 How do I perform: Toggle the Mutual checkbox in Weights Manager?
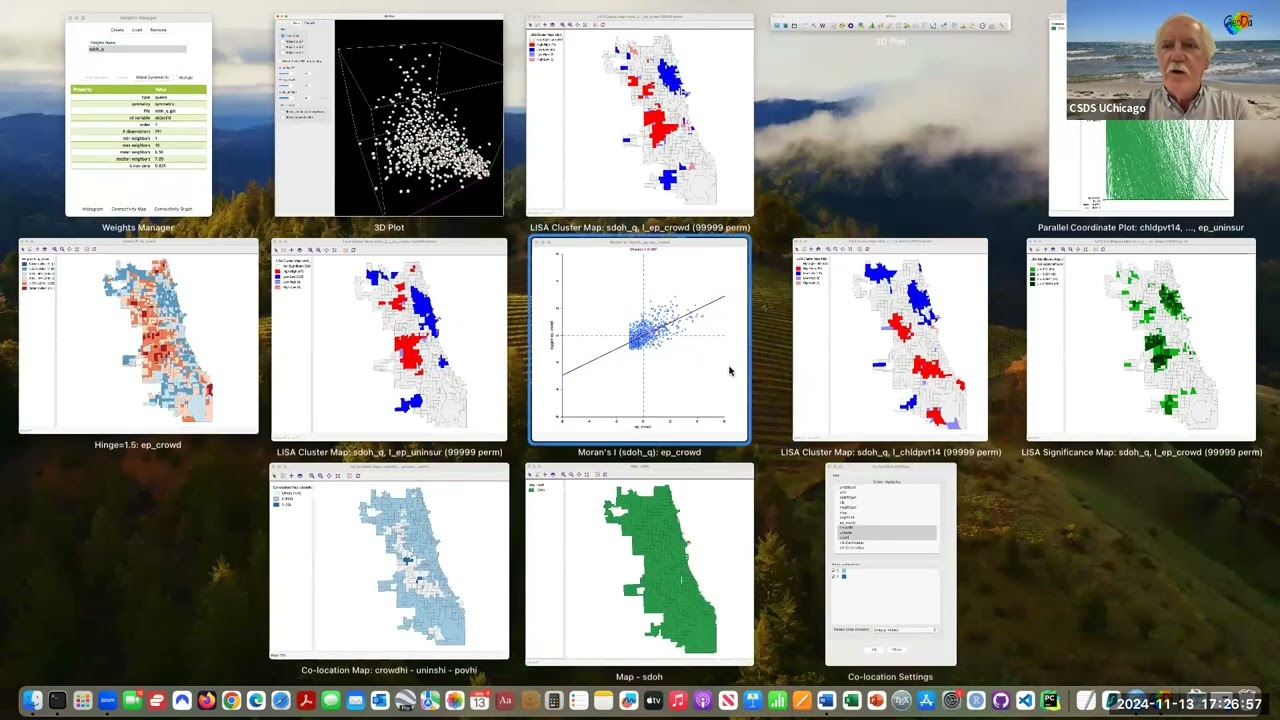pyautogui.click(x=177, y=77)
